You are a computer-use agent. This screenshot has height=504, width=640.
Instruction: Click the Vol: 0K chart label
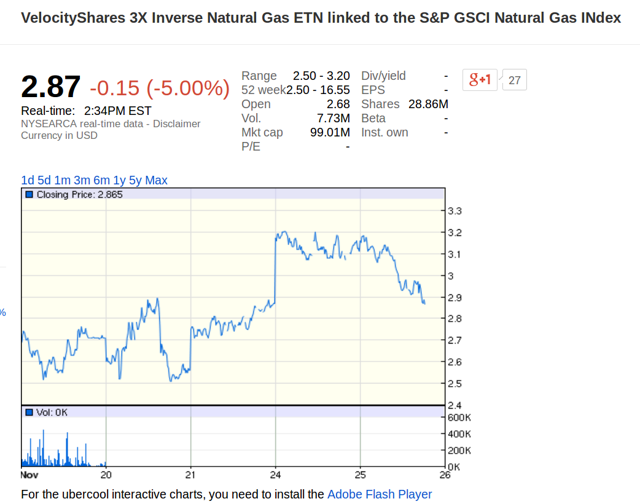tap(52, 412)
